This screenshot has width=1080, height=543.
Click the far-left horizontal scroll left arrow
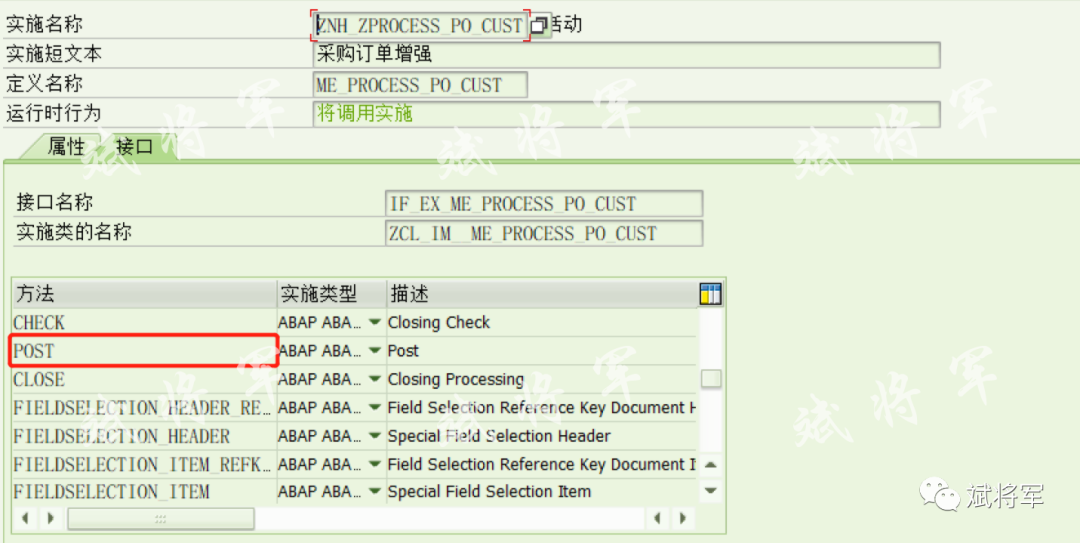pos(25,518)
